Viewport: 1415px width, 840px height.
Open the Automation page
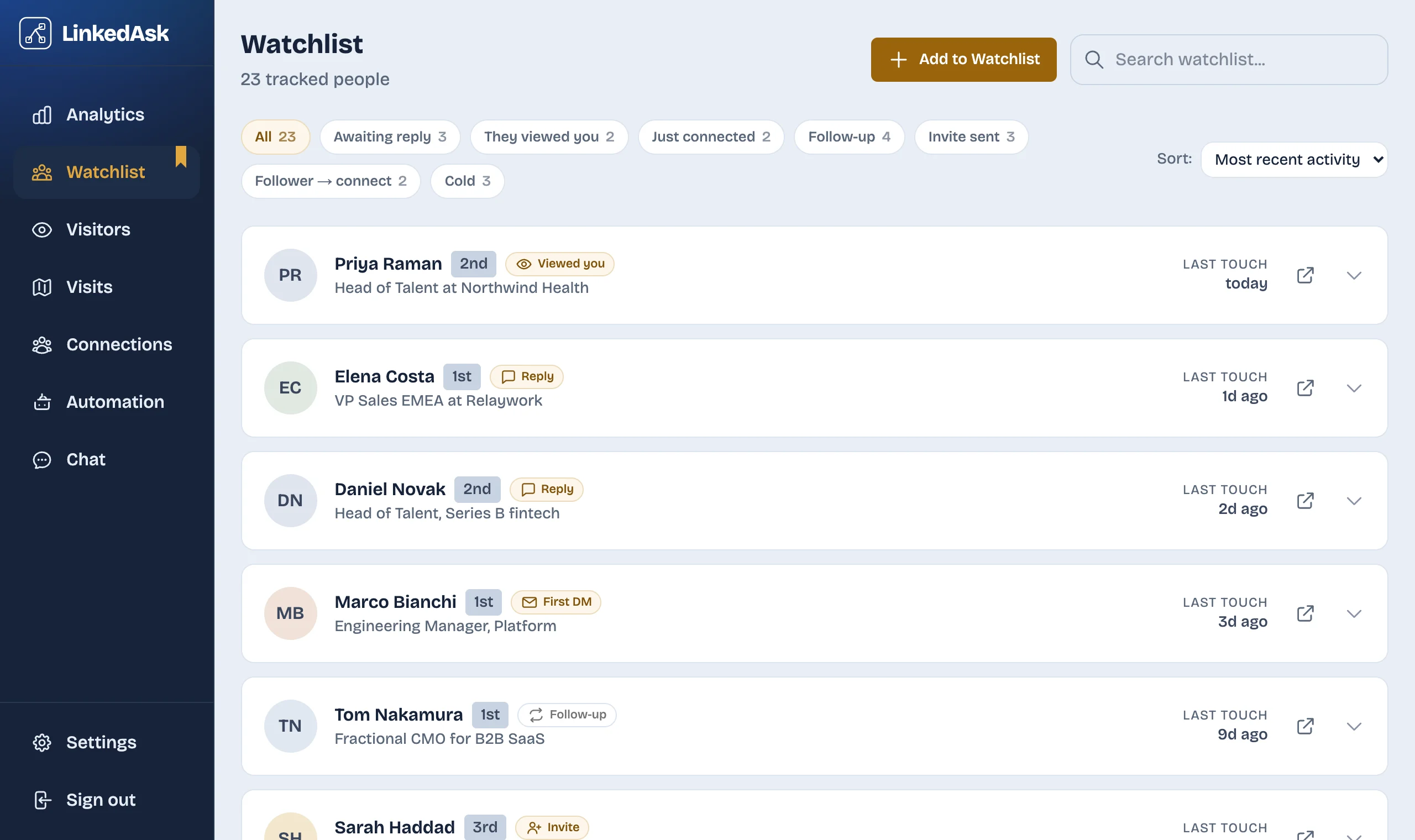pos(107,402)
